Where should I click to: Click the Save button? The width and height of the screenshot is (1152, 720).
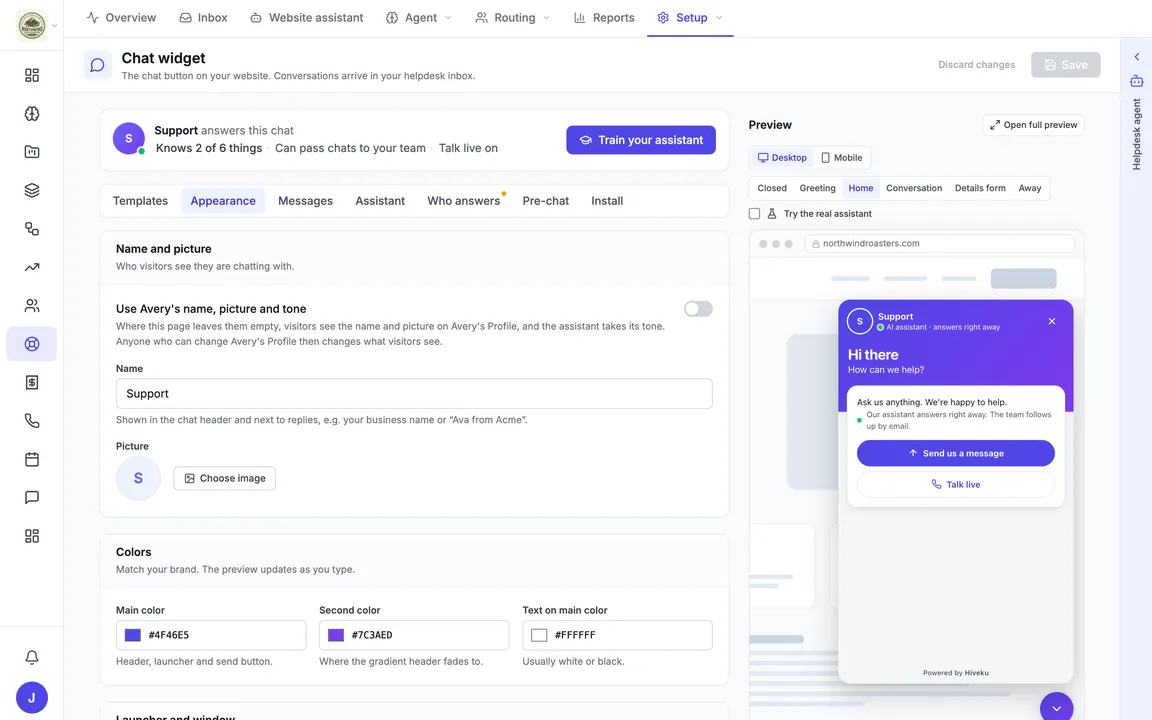[1065, 65]
